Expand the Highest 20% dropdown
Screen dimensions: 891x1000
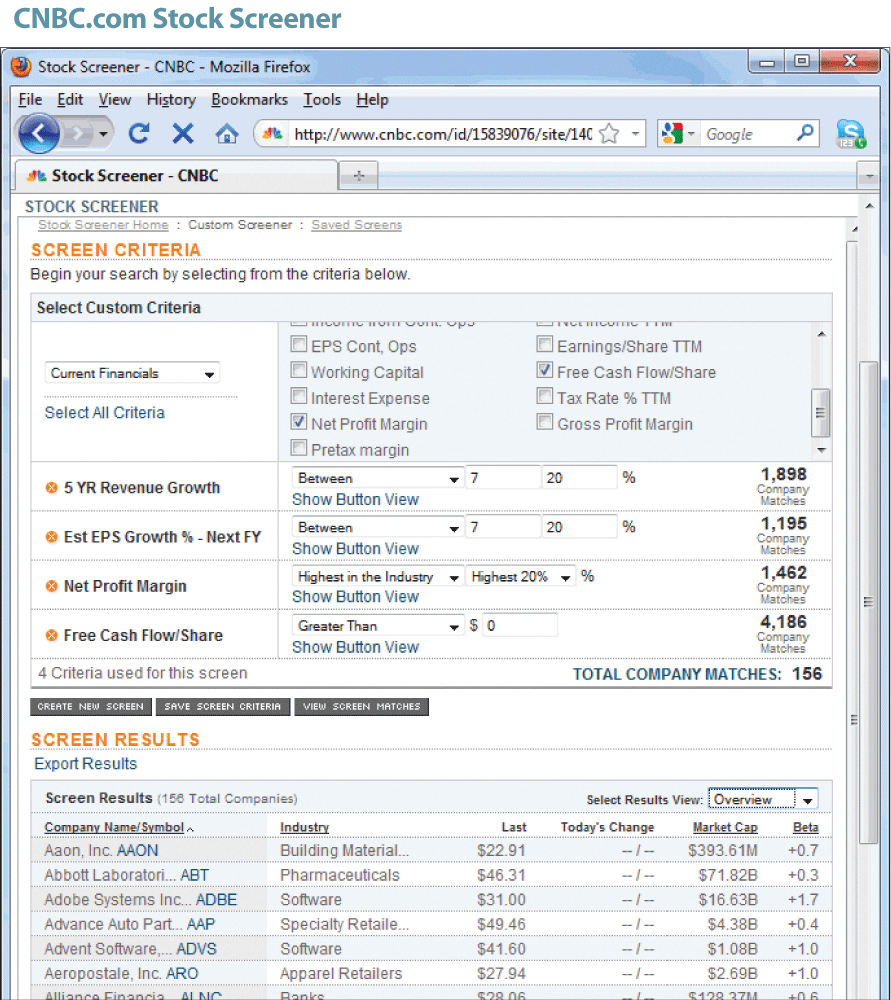coord(521,577)
